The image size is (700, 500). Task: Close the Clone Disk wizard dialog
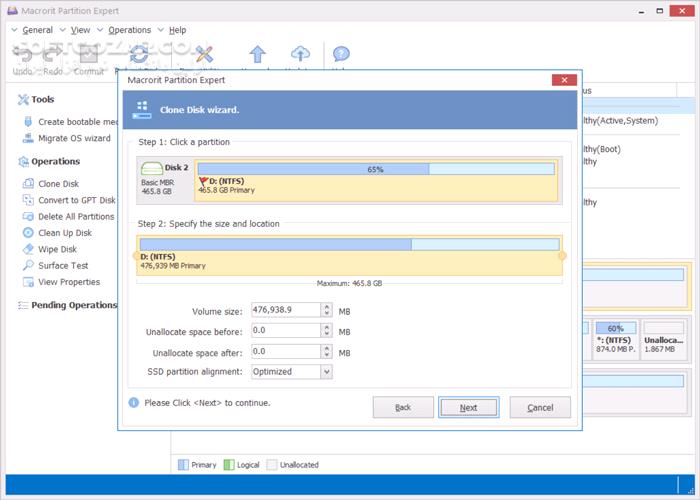pyautogui.click(x=564, y=80)
